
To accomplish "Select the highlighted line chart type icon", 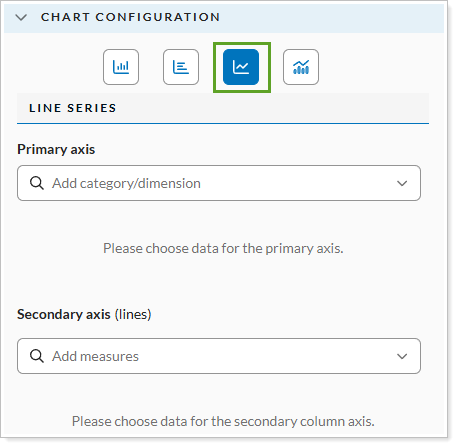I will click(241, 67).
